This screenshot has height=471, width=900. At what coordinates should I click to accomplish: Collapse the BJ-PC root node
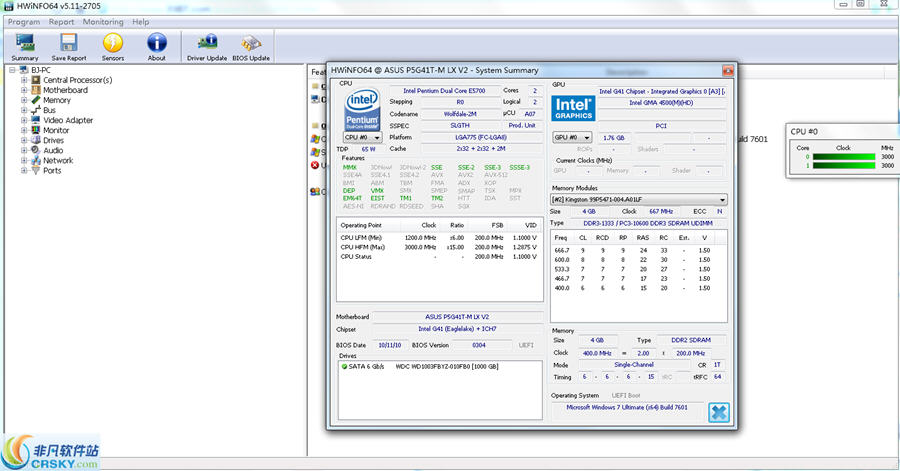point(13,70)
